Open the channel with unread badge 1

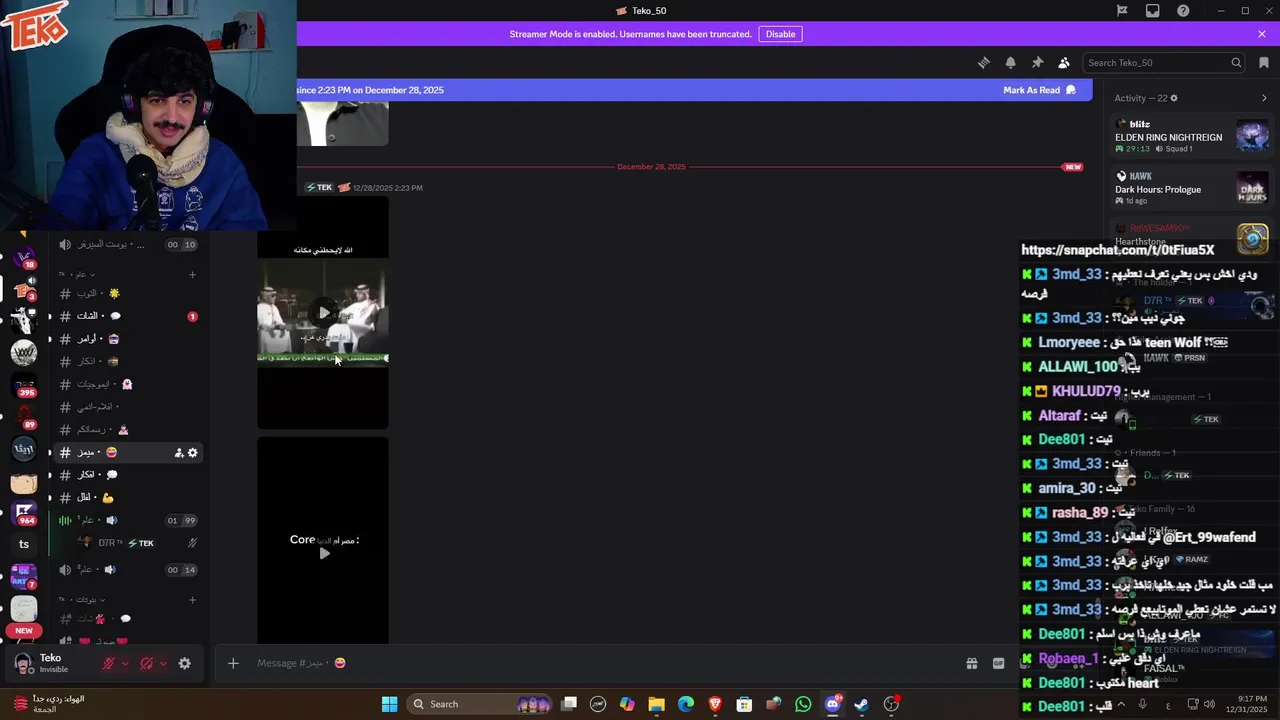[130, 316]
